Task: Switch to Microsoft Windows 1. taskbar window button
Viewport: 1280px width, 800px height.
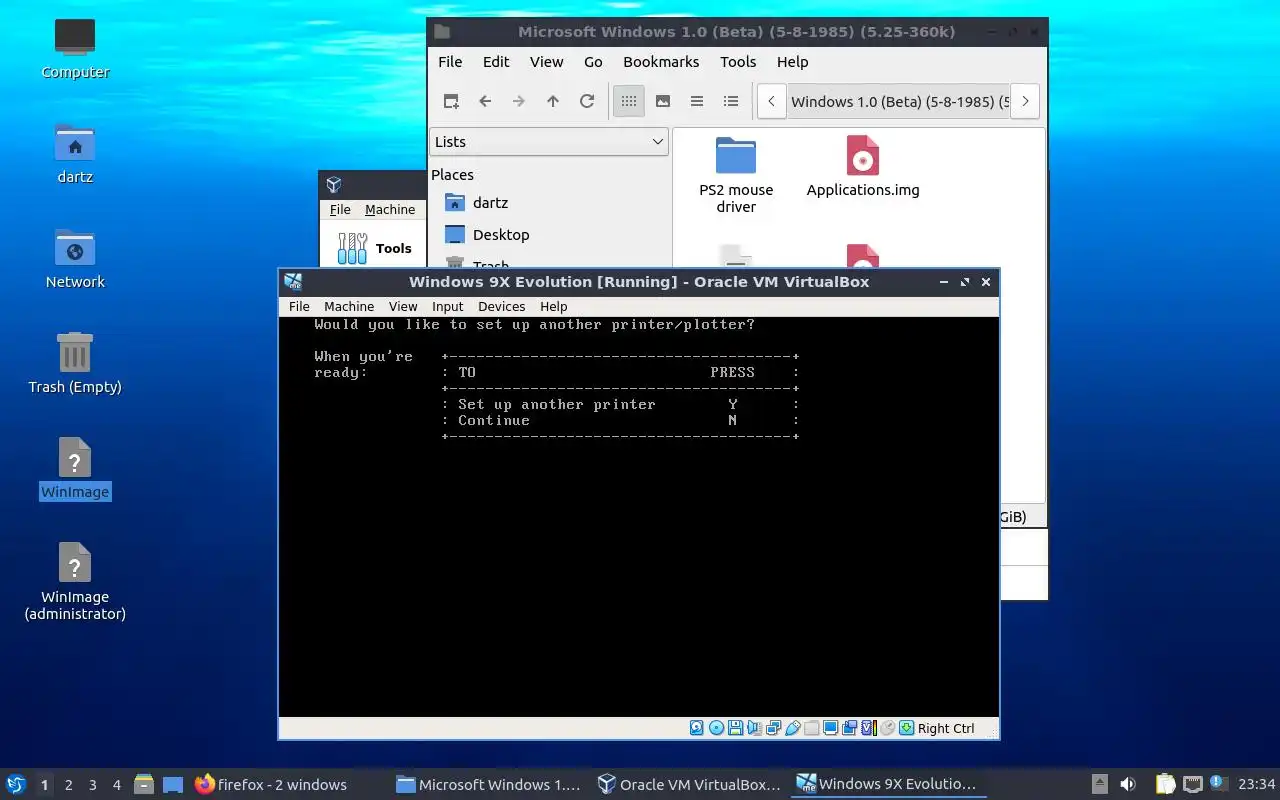Action: click(x=488, y=784)
